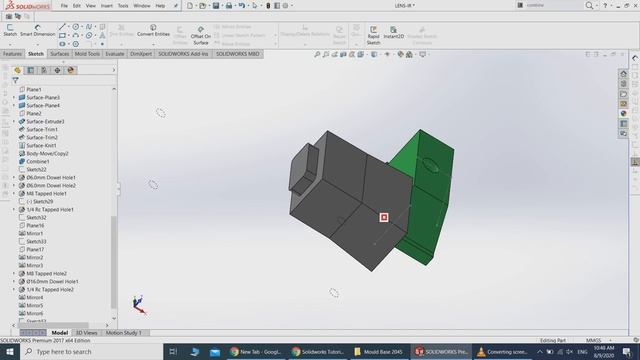Expand the manager panel tabs arrow

(114, 70)
